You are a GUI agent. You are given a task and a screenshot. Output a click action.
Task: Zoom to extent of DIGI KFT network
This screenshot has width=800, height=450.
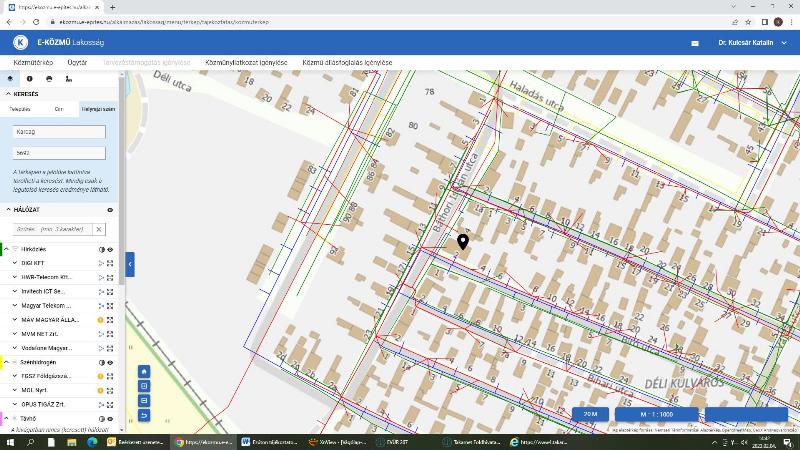pyautogui.click(x=110, y=263)
